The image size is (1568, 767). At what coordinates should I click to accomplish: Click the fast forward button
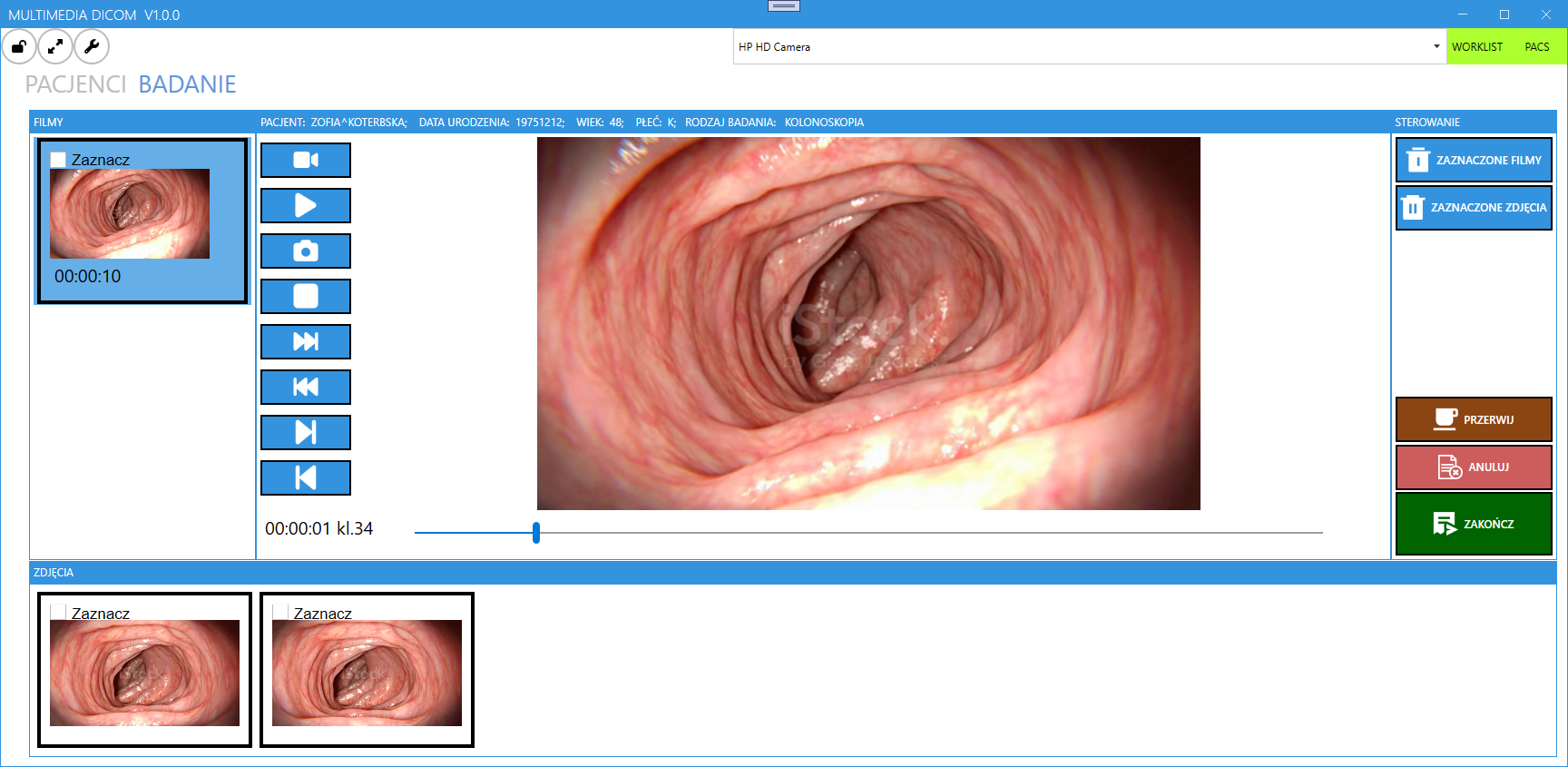pyautogui.click(x=306, y=342)
